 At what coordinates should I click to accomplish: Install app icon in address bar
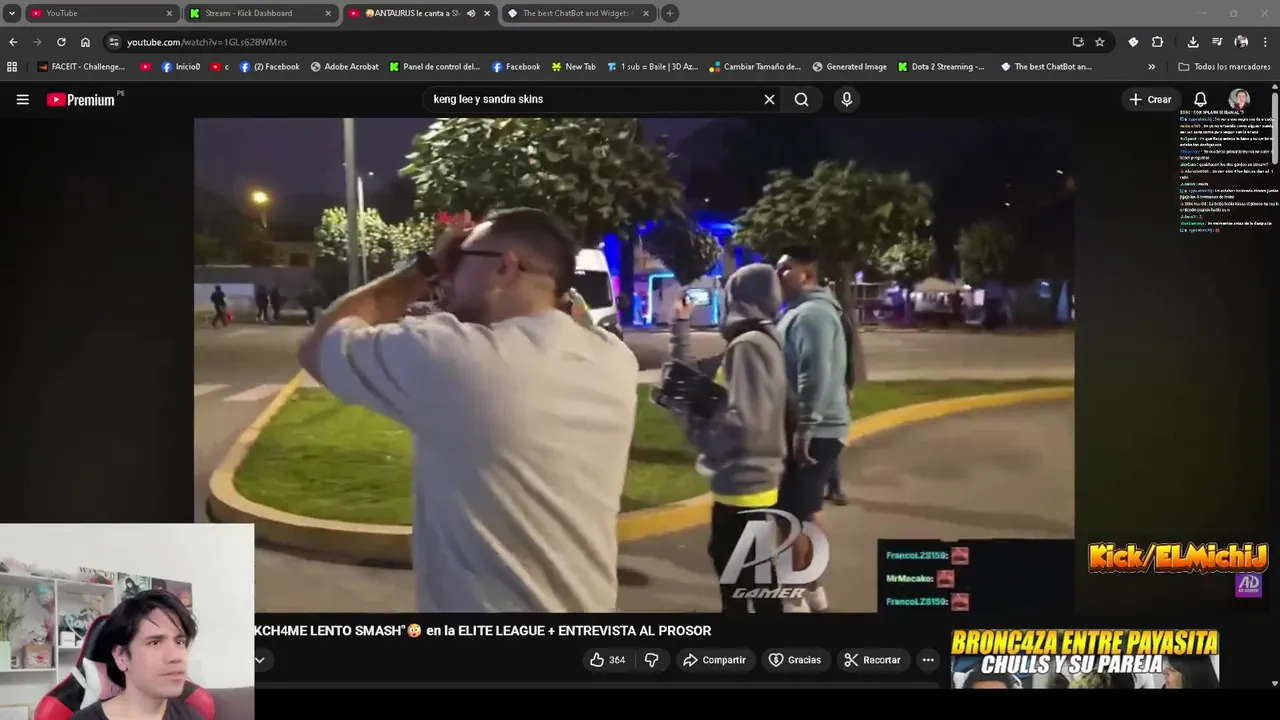[1078, 42]
